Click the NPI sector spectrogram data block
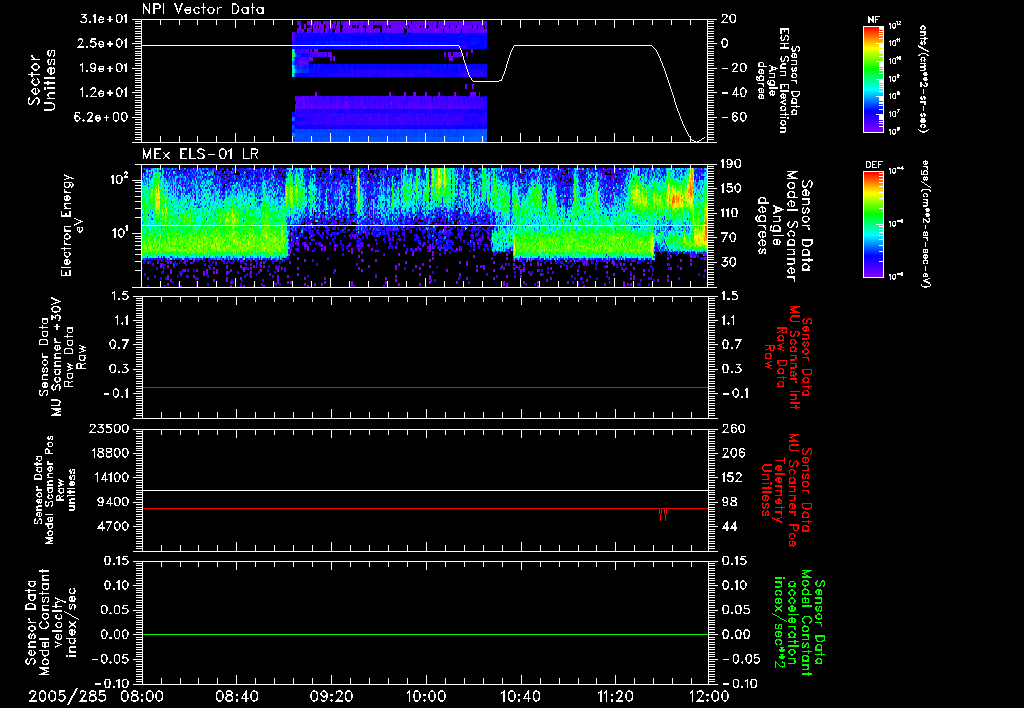1024x708 pixels. tap(389, 81)
